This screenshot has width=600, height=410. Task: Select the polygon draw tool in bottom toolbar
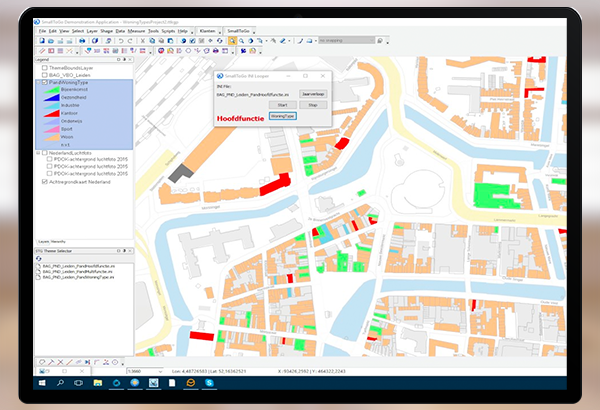(x=42, y=362)
